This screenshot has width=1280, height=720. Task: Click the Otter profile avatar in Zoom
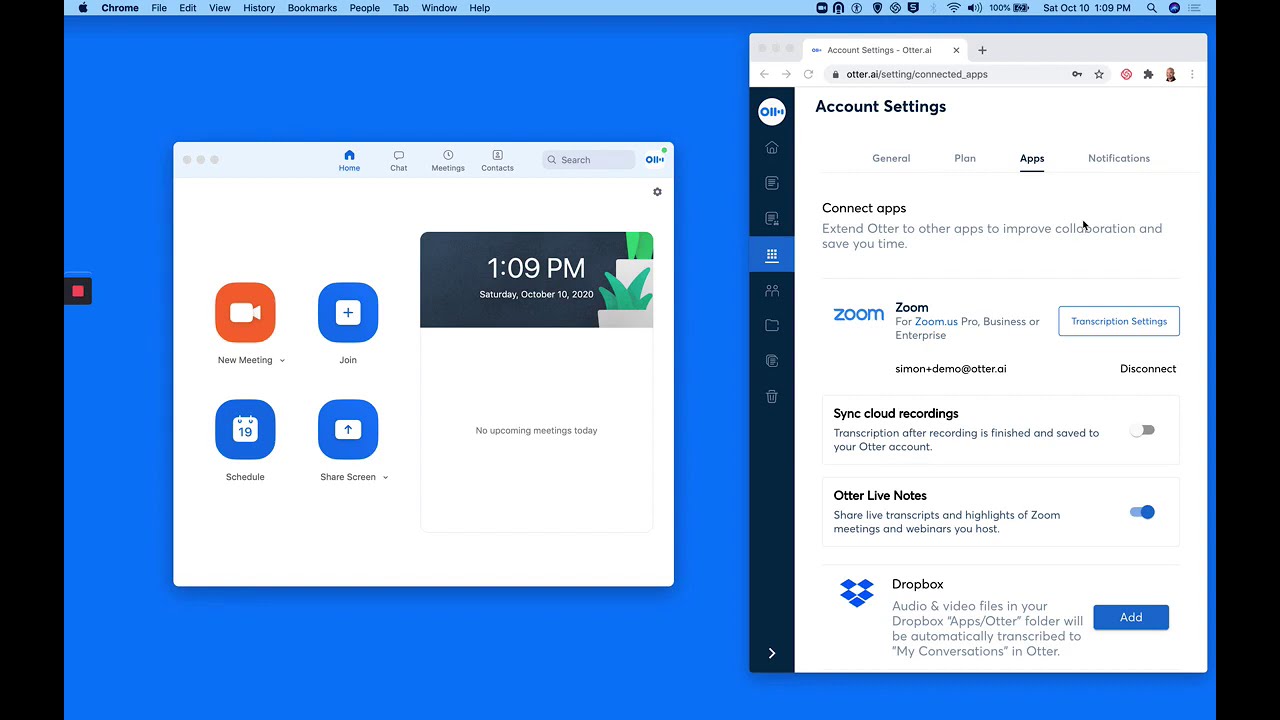655,159
